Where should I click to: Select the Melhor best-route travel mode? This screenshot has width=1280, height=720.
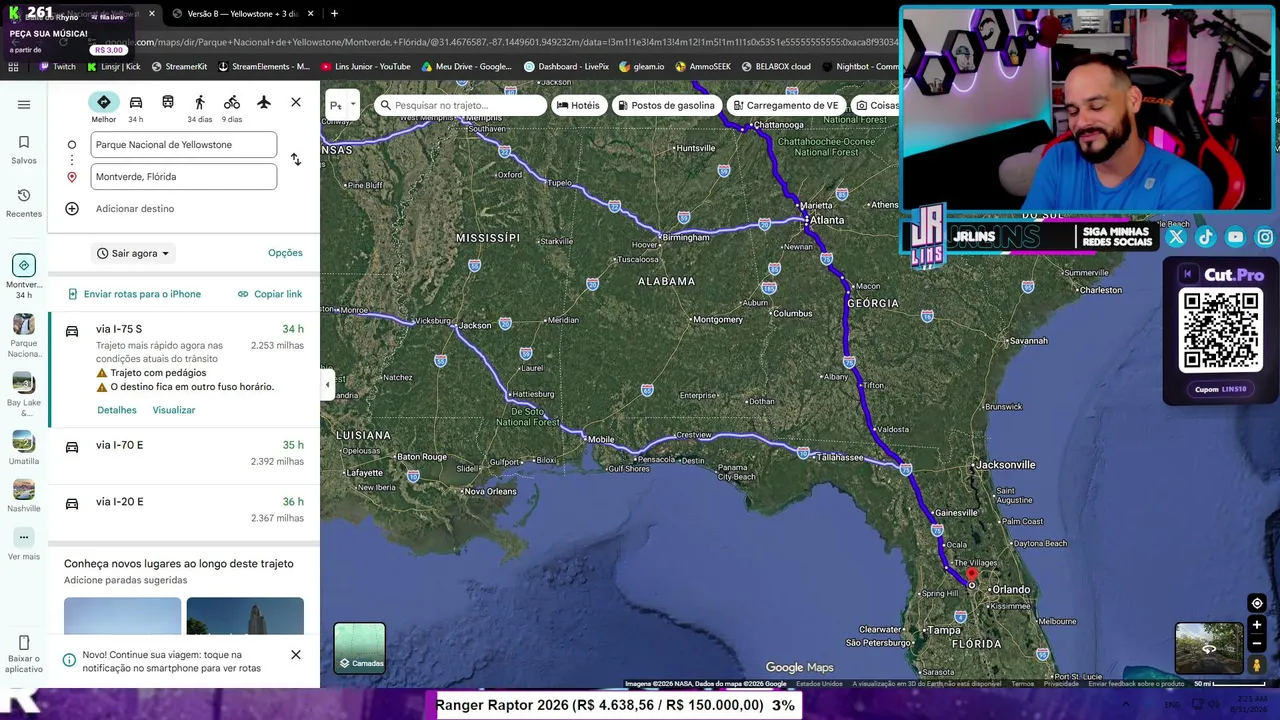click(x=104, y=107)
